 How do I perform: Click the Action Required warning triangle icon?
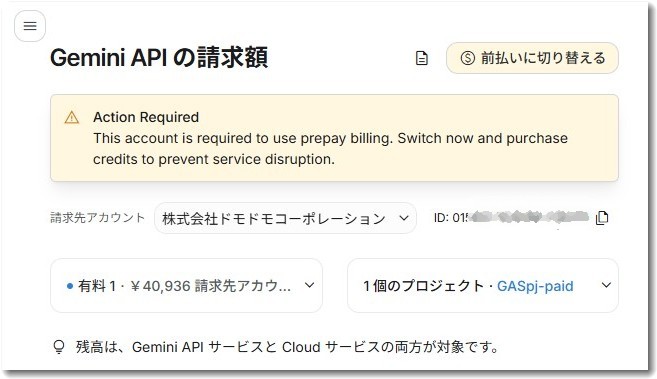point(72,117)
